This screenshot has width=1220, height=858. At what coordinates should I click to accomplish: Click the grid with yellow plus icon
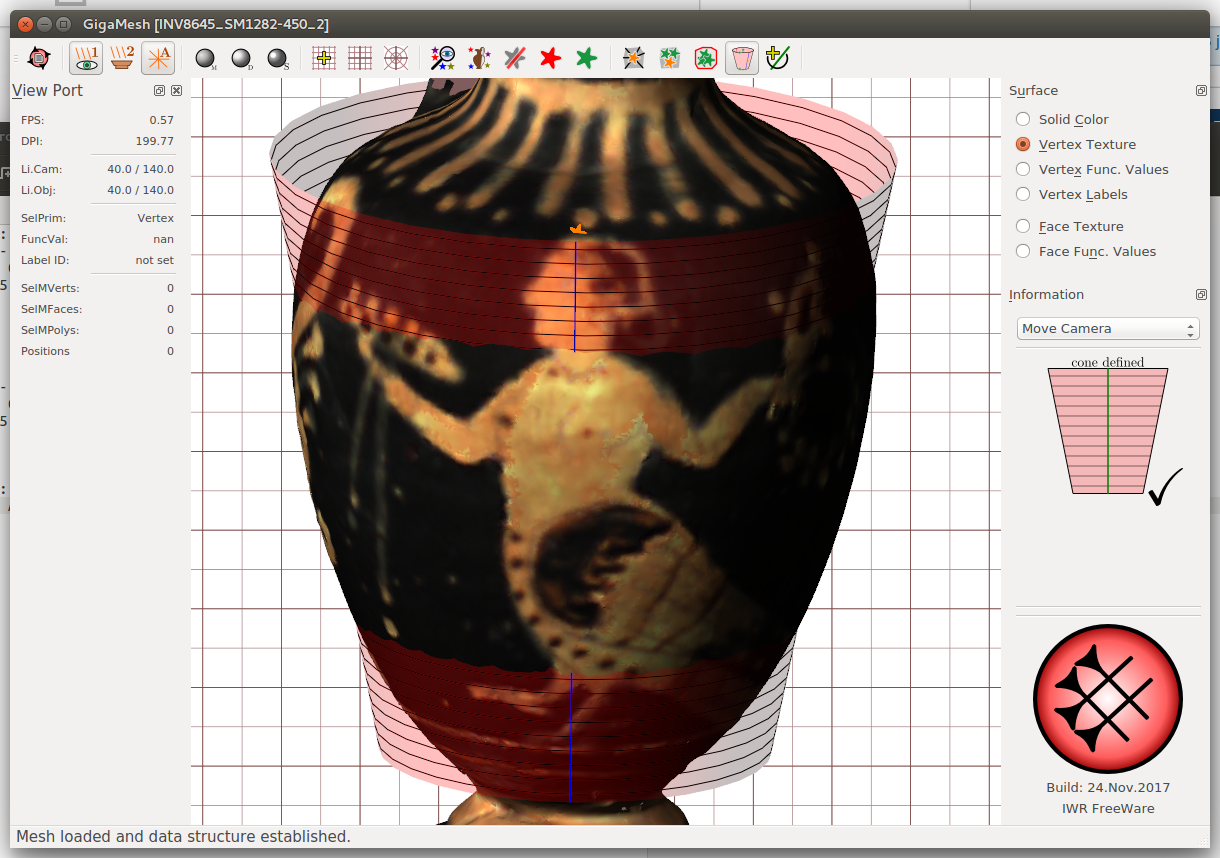coord(324,59)
